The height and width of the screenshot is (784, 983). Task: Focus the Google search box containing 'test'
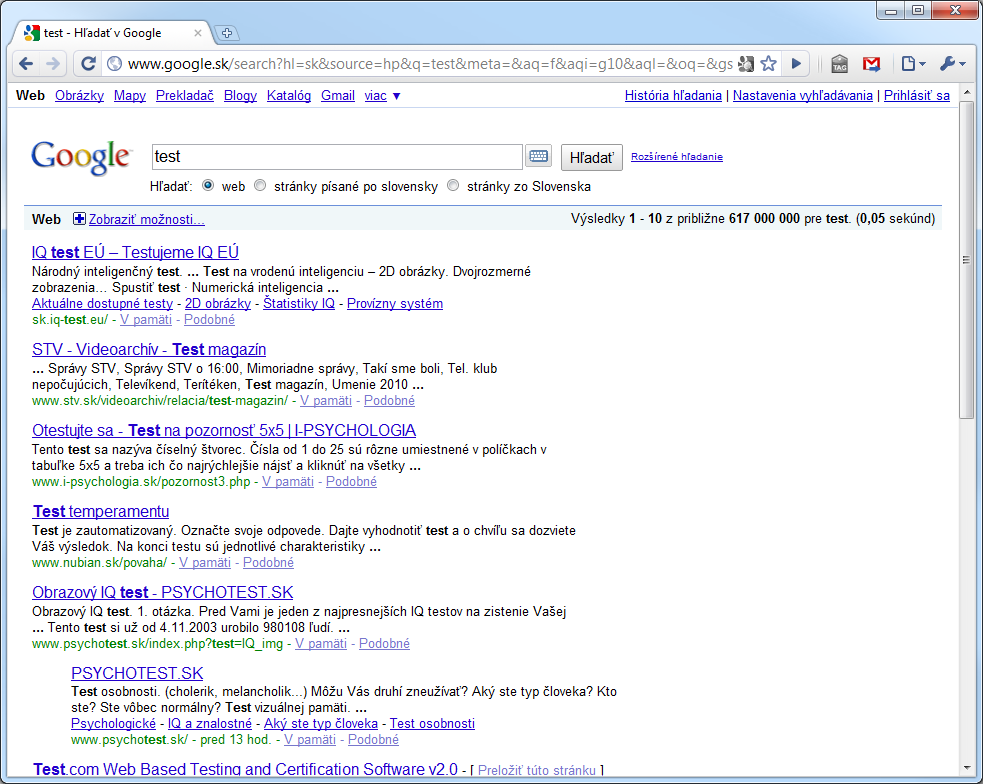click(x=337, y=157)
